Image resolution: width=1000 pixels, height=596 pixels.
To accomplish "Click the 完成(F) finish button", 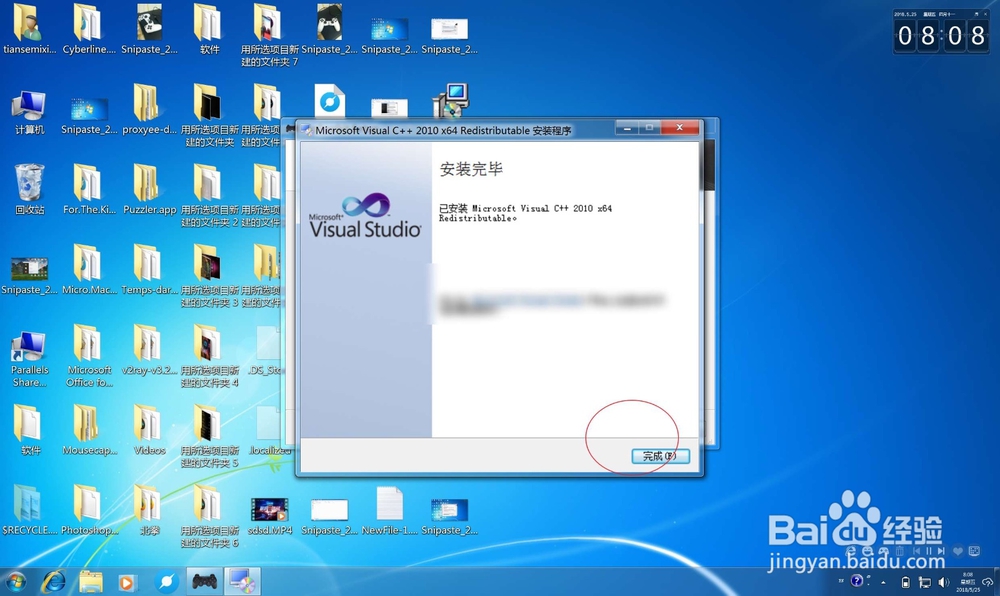I will [660, 456].
